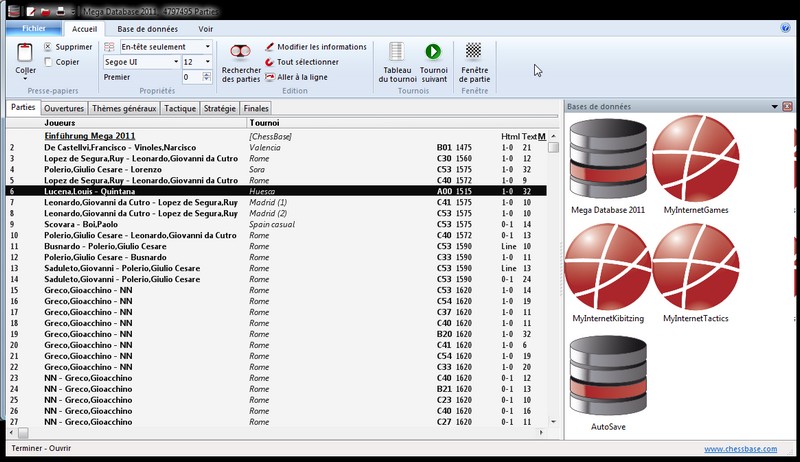The width and height of the screenshot is (800, 462).
Task: Open the Ouvertures tab
Action: point(64,108)
